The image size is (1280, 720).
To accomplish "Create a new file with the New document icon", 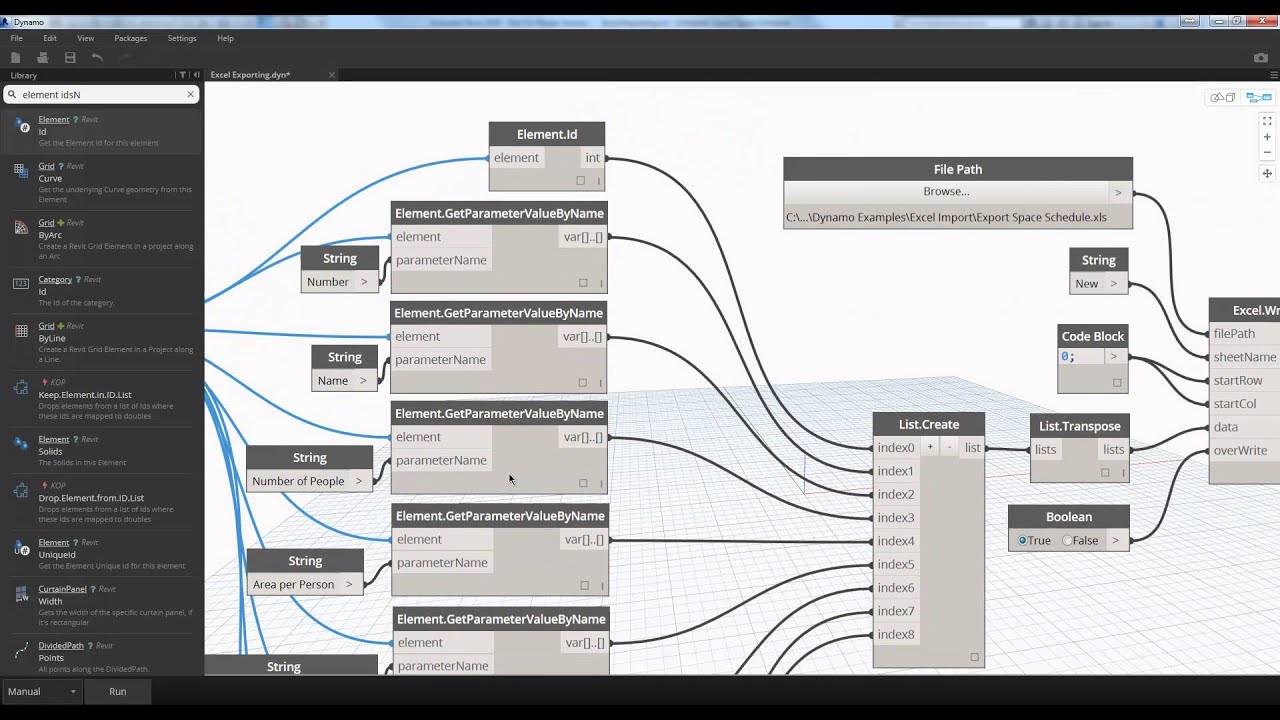I will pyautogui.click(x=15, y=57).
